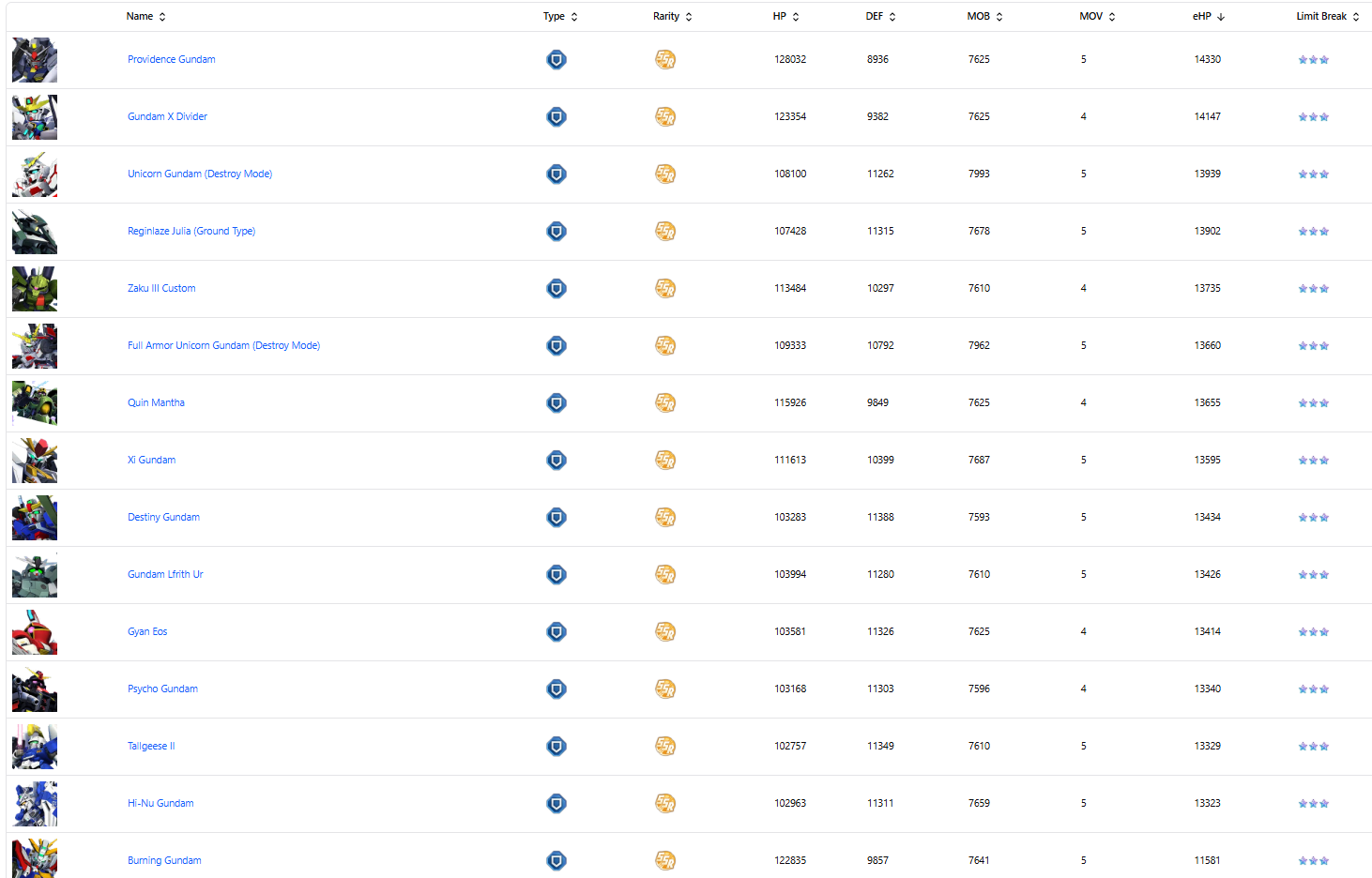
Task: Sort table by Name column
Action: tap(146, 17)
